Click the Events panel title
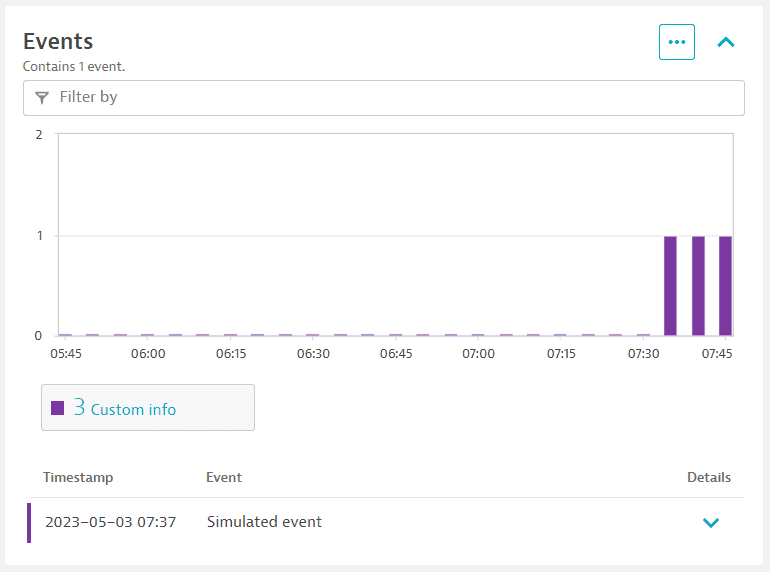The width and height of the screenshot is (770, 572). [58, 41]
